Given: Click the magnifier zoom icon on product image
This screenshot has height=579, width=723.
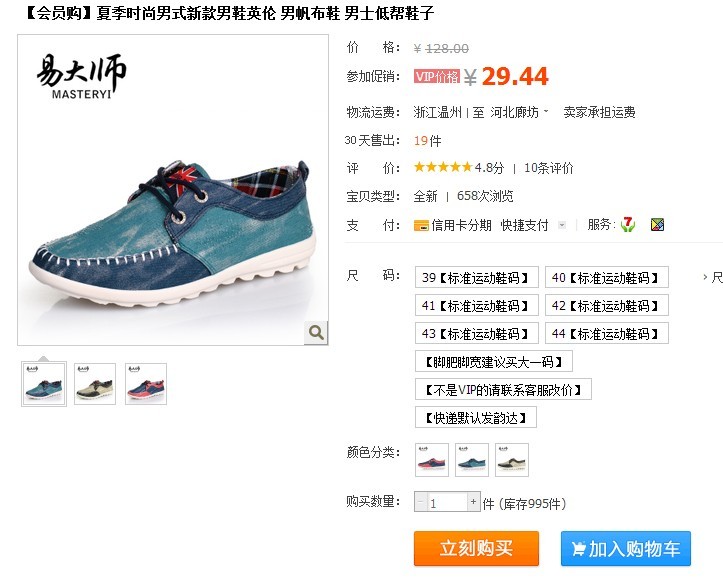Looking at the screenshot, I should click(x=316, y=332).
